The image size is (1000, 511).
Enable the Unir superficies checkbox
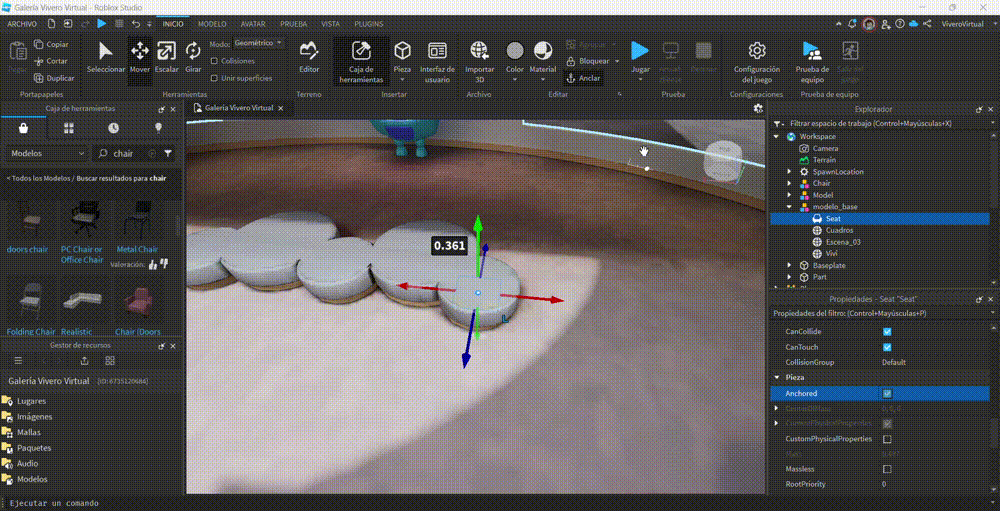[x=214, y=78]
